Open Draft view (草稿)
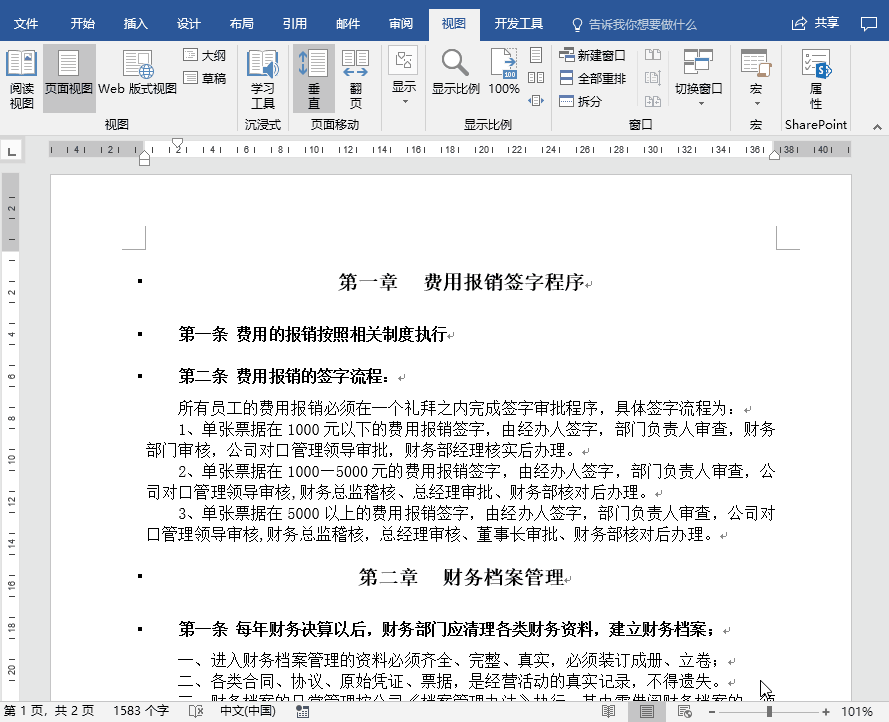 click(205, 78)
